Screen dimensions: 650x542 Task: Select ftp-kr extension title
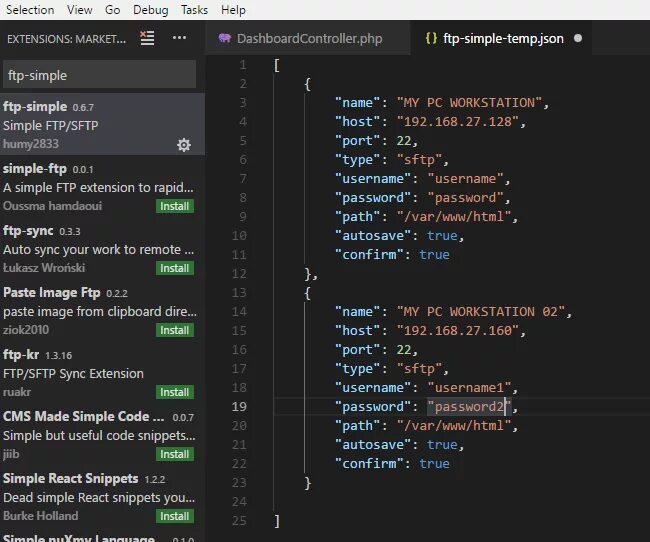pos(21,355)
